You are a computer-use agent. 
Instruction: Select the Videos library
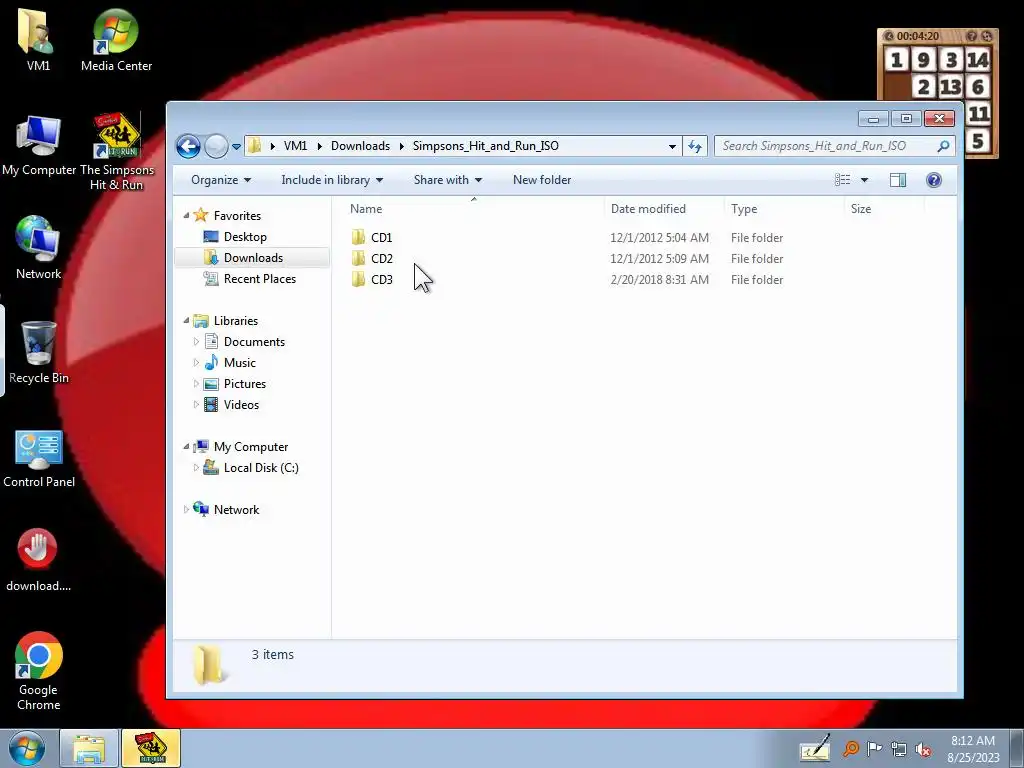click(x=241, y=404)
